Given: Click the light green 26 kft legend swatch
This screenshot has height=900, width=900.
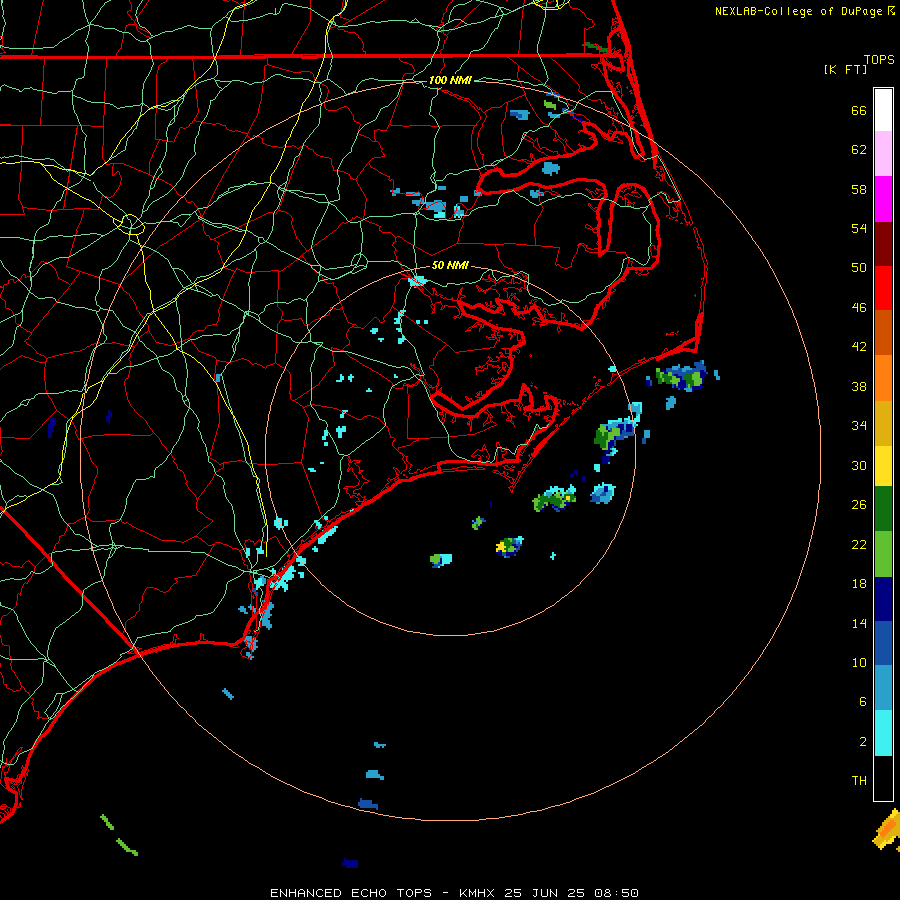Looking at the screenshot, I should (x=883, y=553).
